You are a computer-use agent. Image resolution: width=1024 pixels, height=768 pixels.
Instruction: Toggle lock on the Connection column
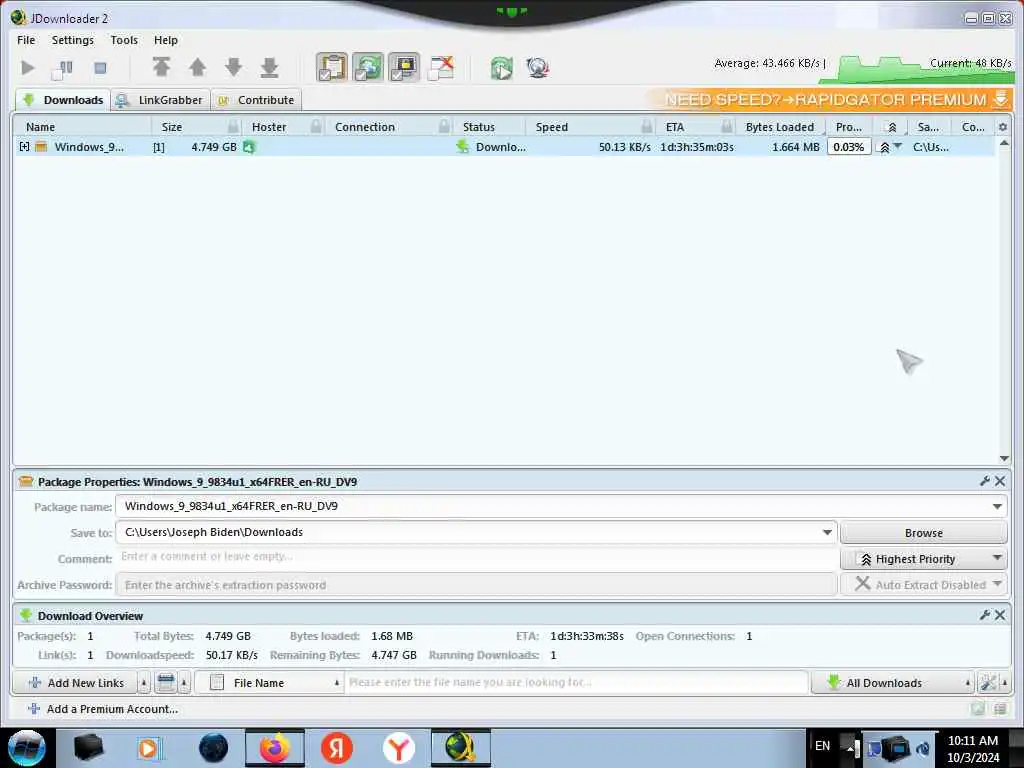click(x=444, y=127)
